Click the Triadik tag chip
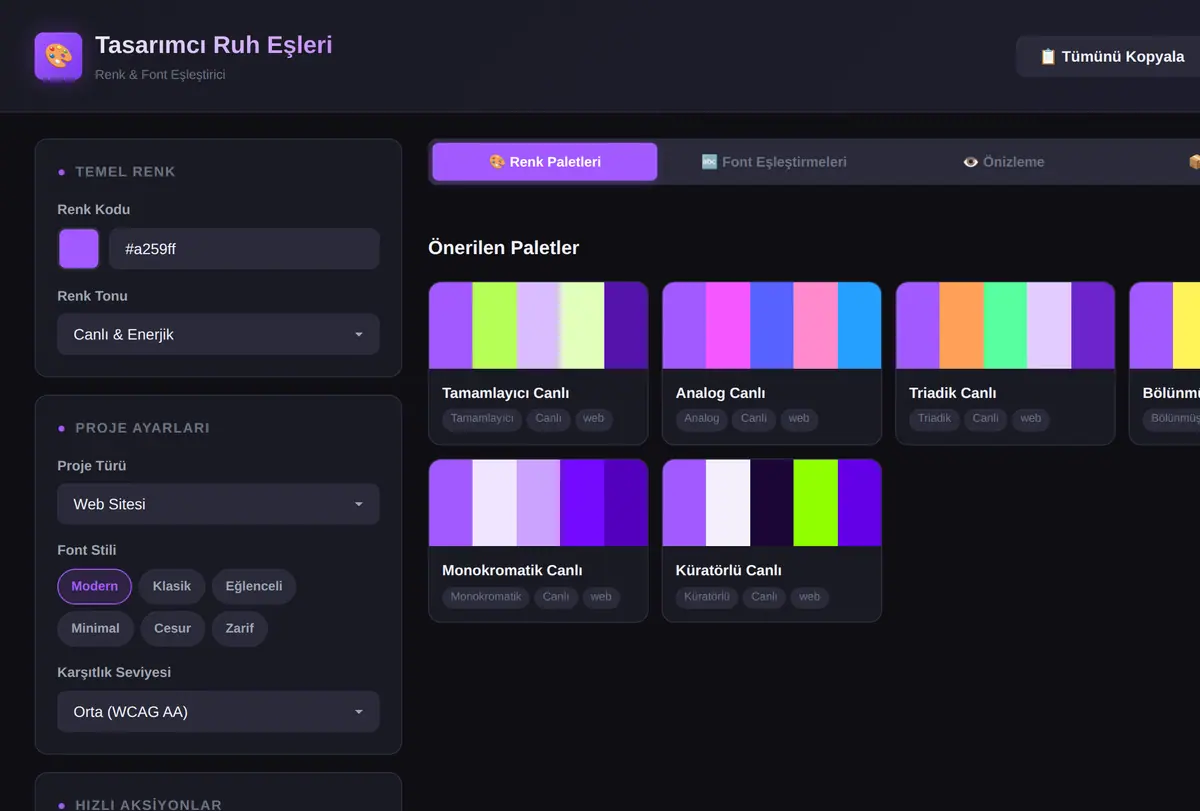Viewport: 1200px width, 811px height. [935, 418]
